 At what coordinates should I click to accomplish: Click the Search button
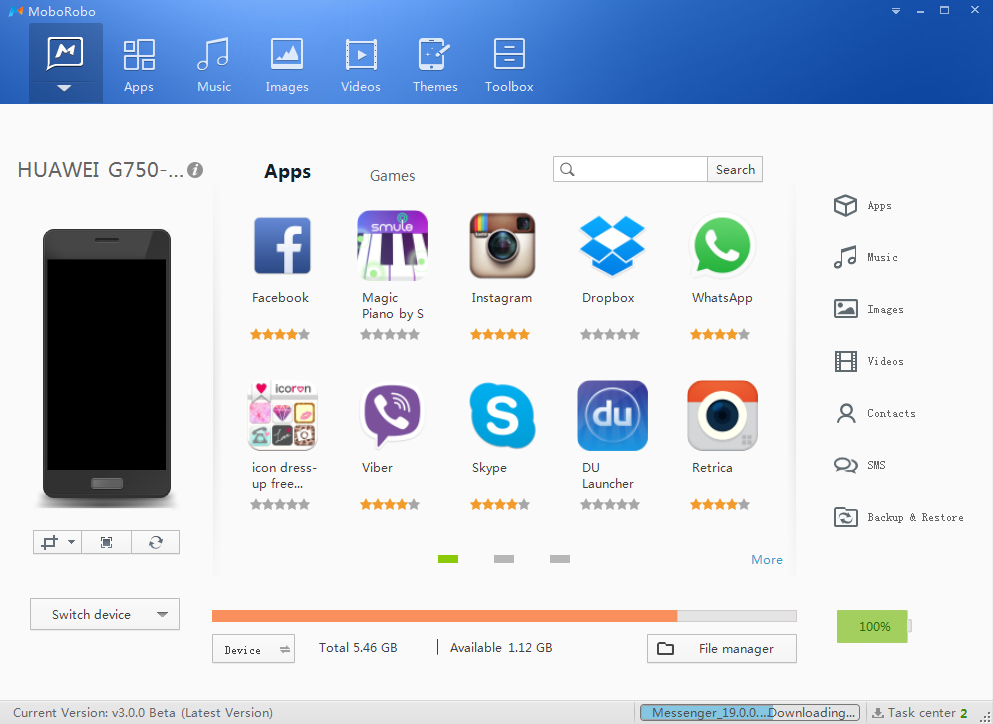tap(735, 170)
